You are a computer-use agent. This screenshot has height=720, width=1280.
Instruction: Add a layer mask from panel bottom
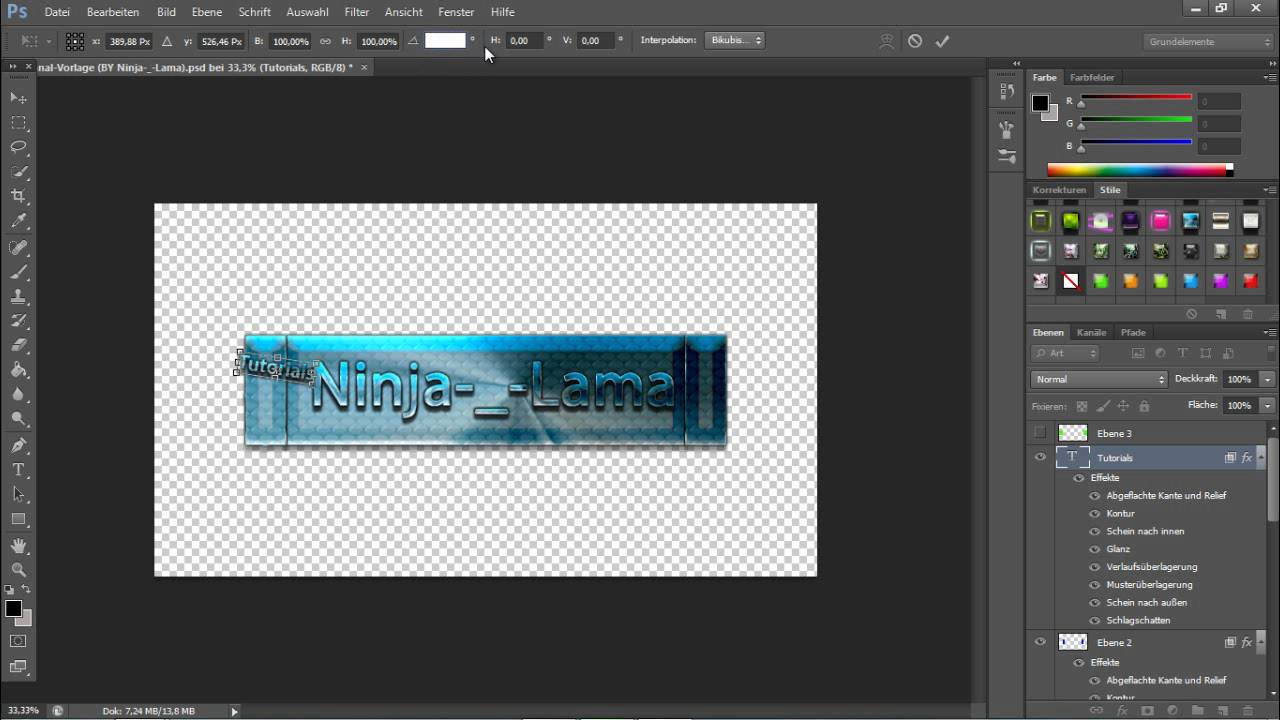coord(1147,711)
